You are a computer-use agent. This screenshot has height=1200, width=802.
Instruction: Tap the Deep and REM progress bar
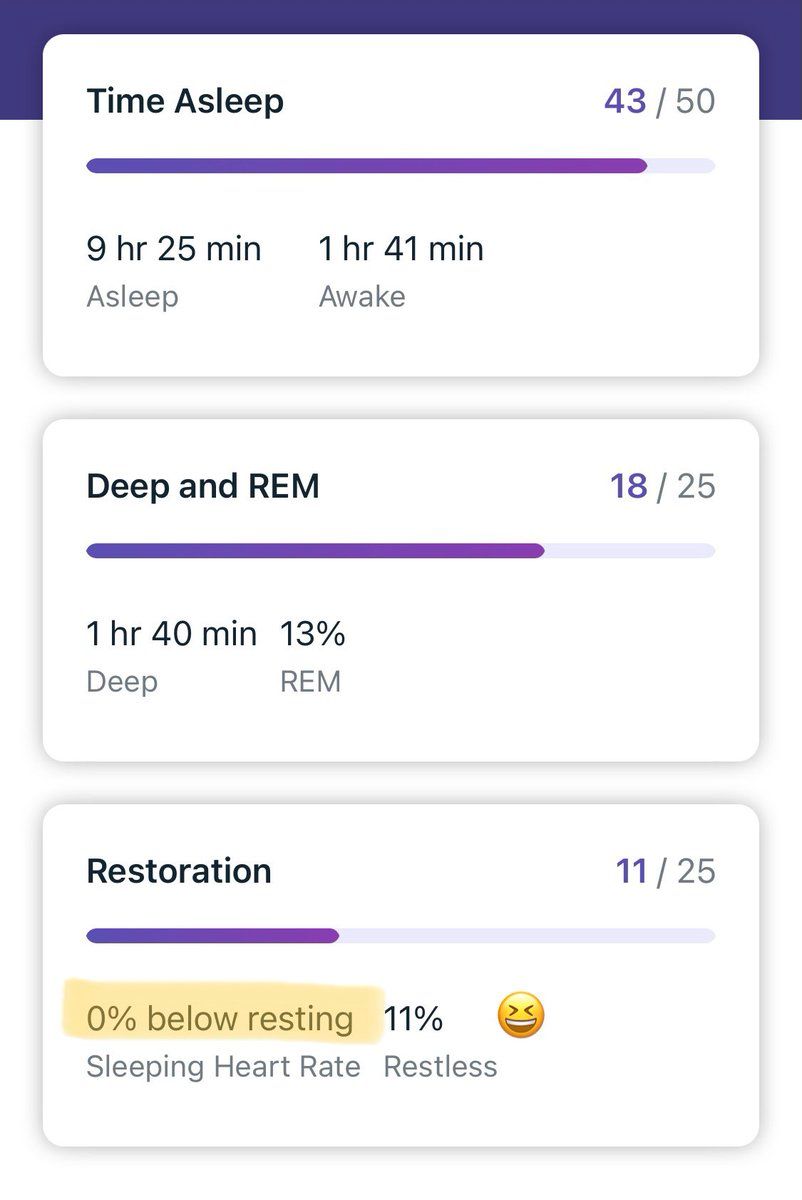(400, 551)
